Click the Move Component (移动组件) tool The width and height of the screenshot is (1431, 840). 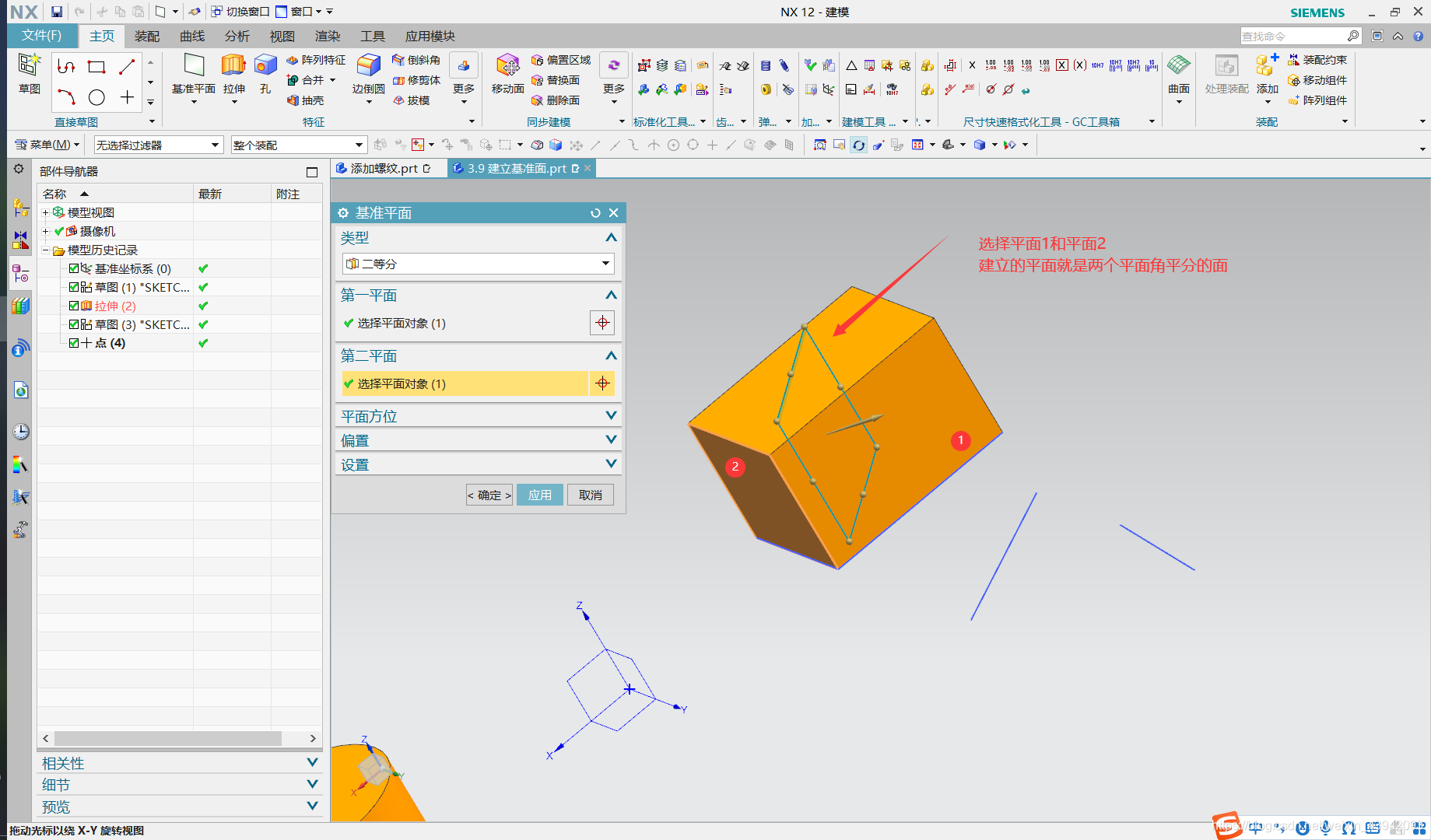(1317, 80)
